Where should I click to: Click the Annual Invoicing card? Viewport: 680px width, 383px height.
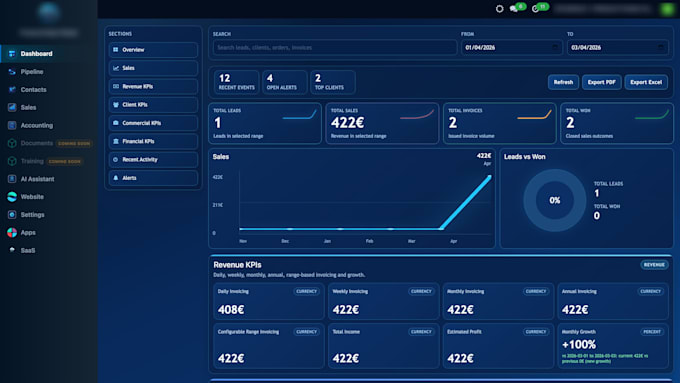click(x=612, y=301)
